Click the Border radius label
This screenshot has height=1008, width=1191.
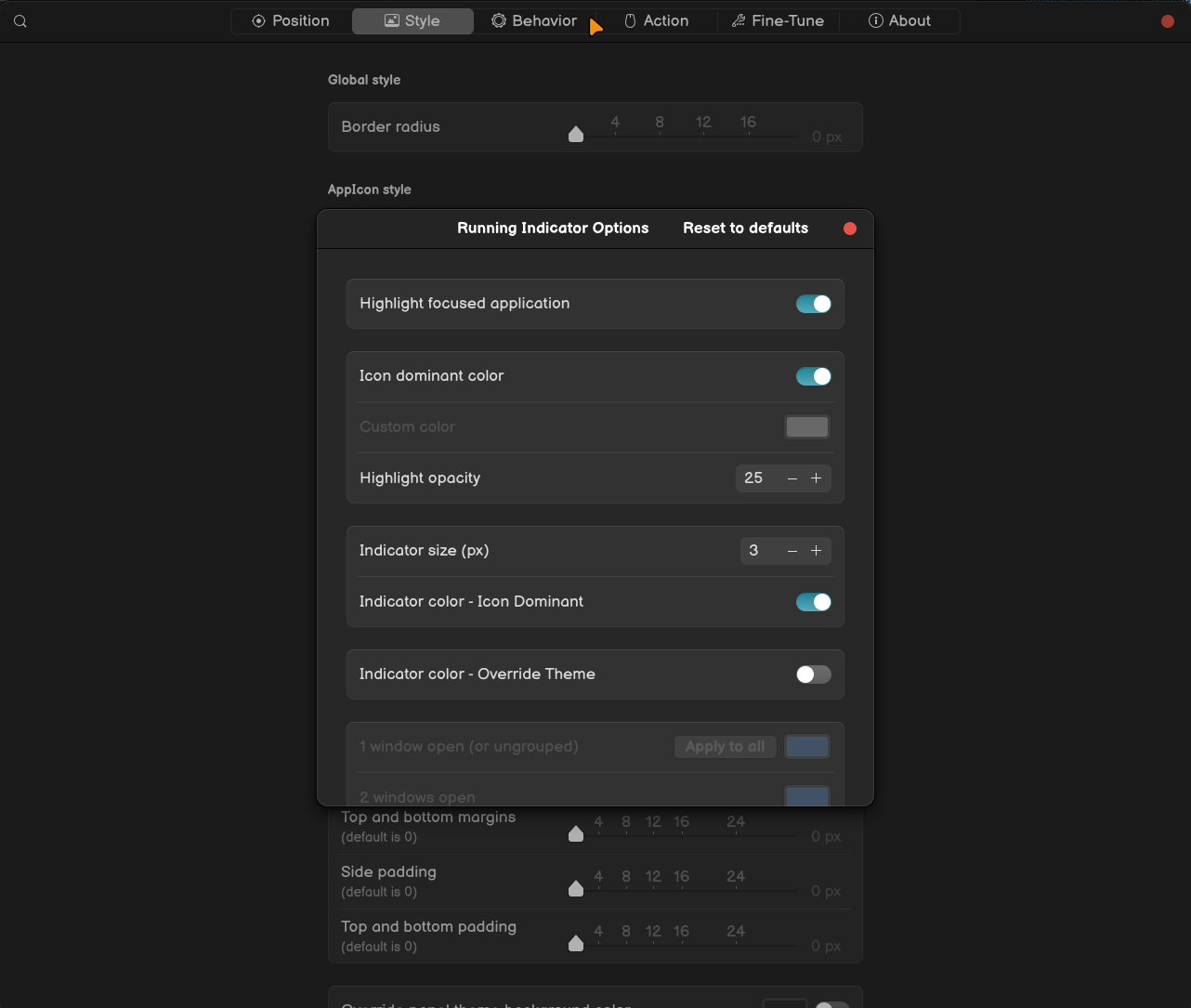click(x=391, y=126)
